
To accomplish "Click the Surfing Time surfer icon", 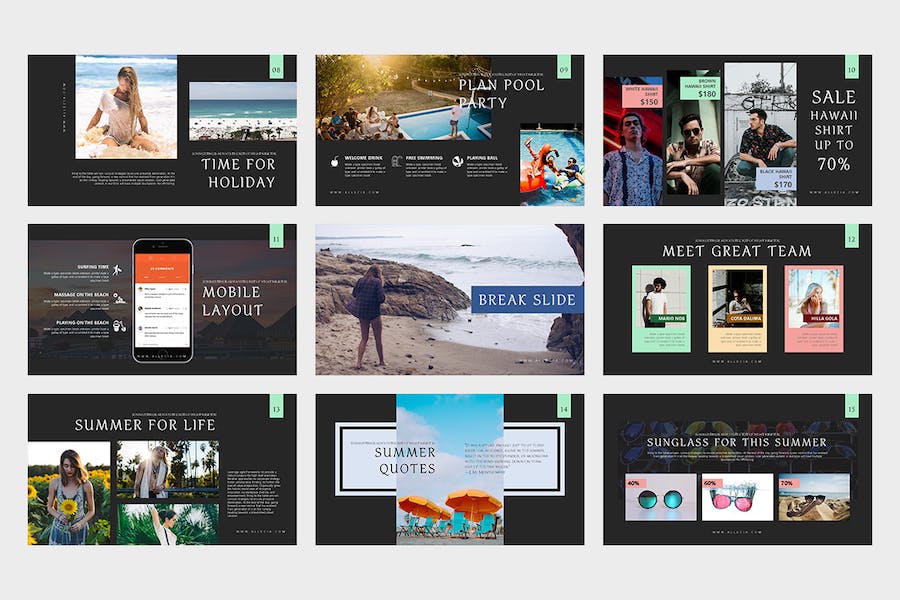I will click(118, 270).
